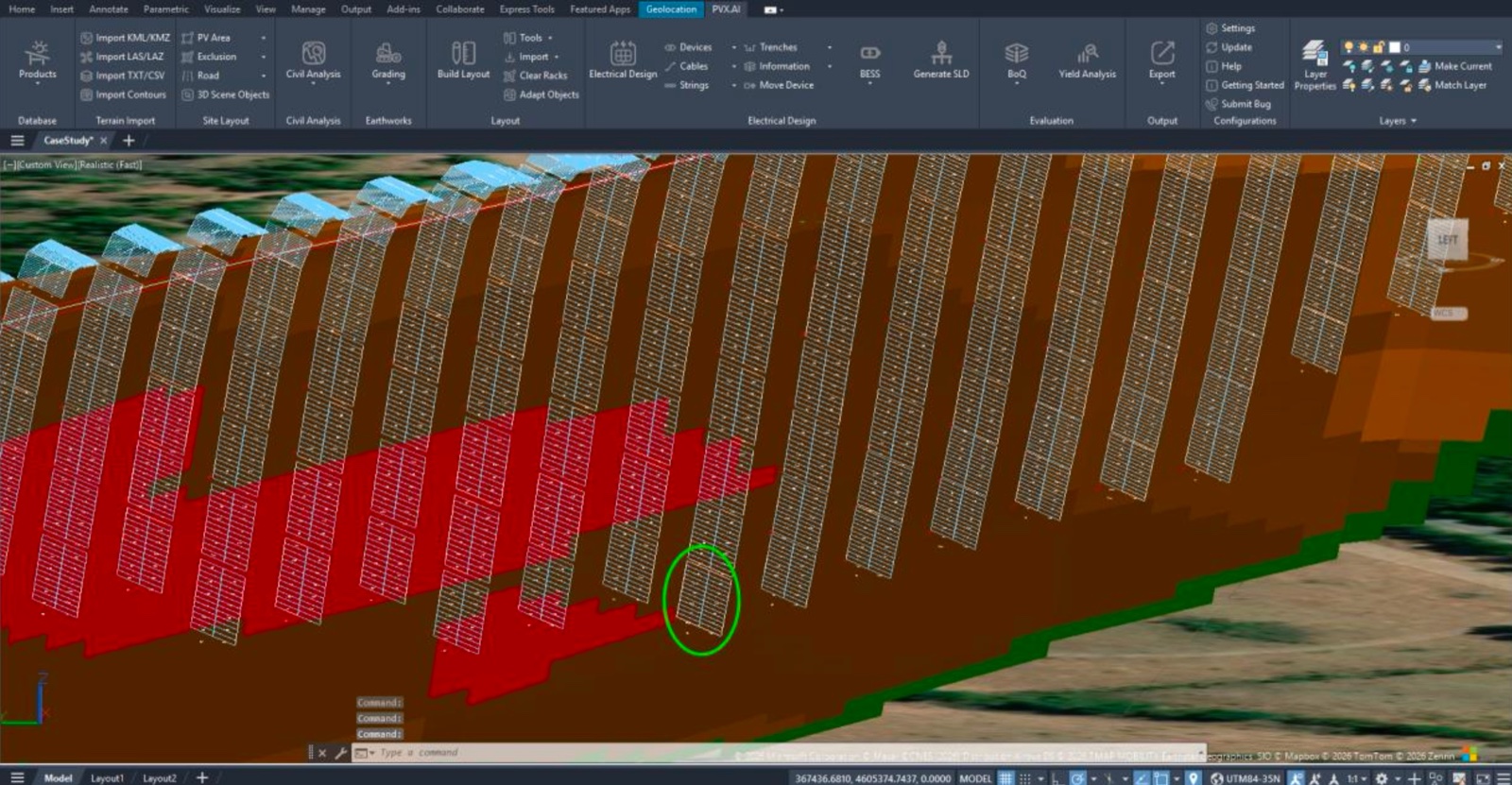Expand the layer name dropdown list
The height and width of the screenshot is (785, 1512).
(1498, 47)
